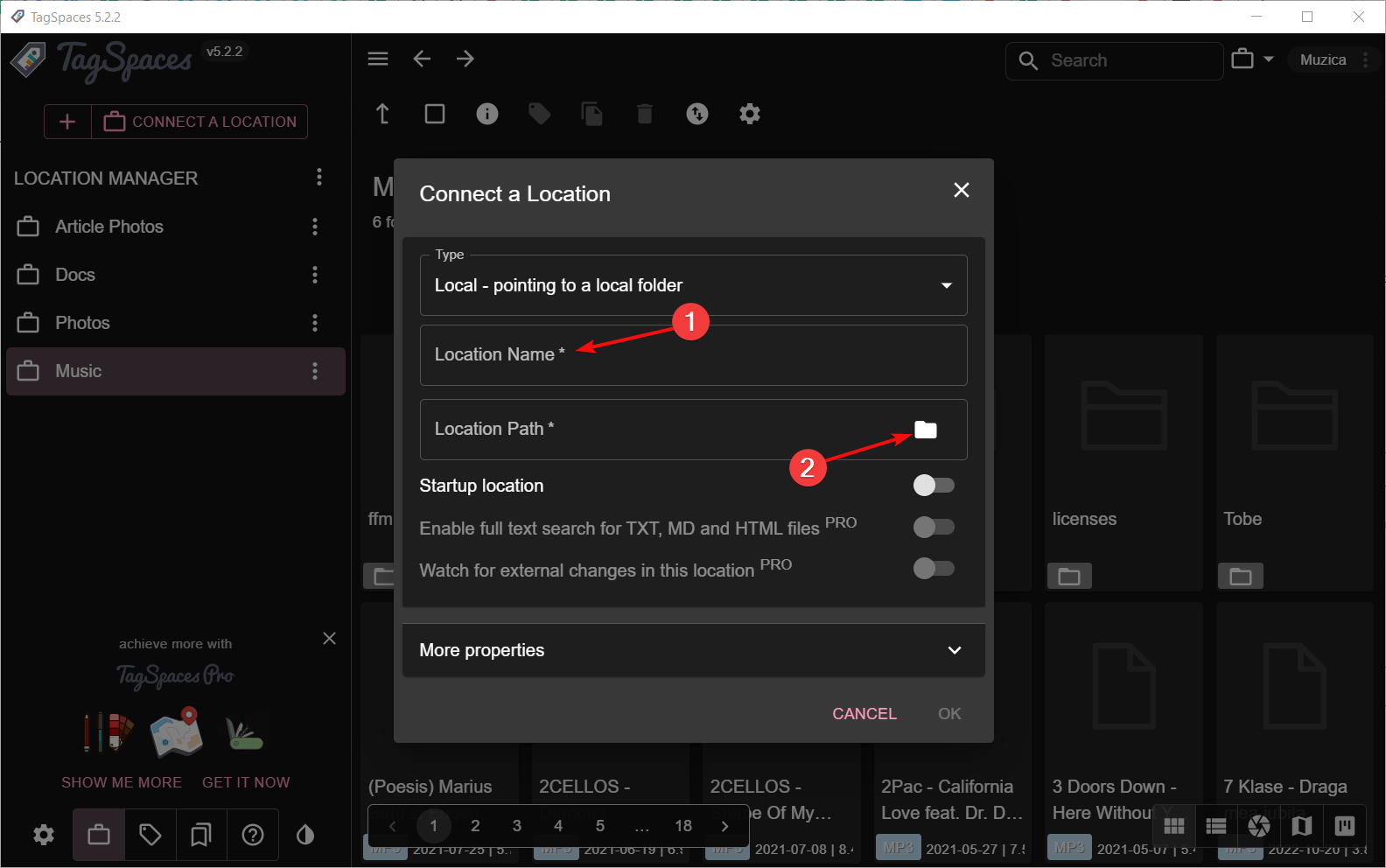Focus the Location Name field
This screenshot has height=868, width=1386.
click(694, 355)
